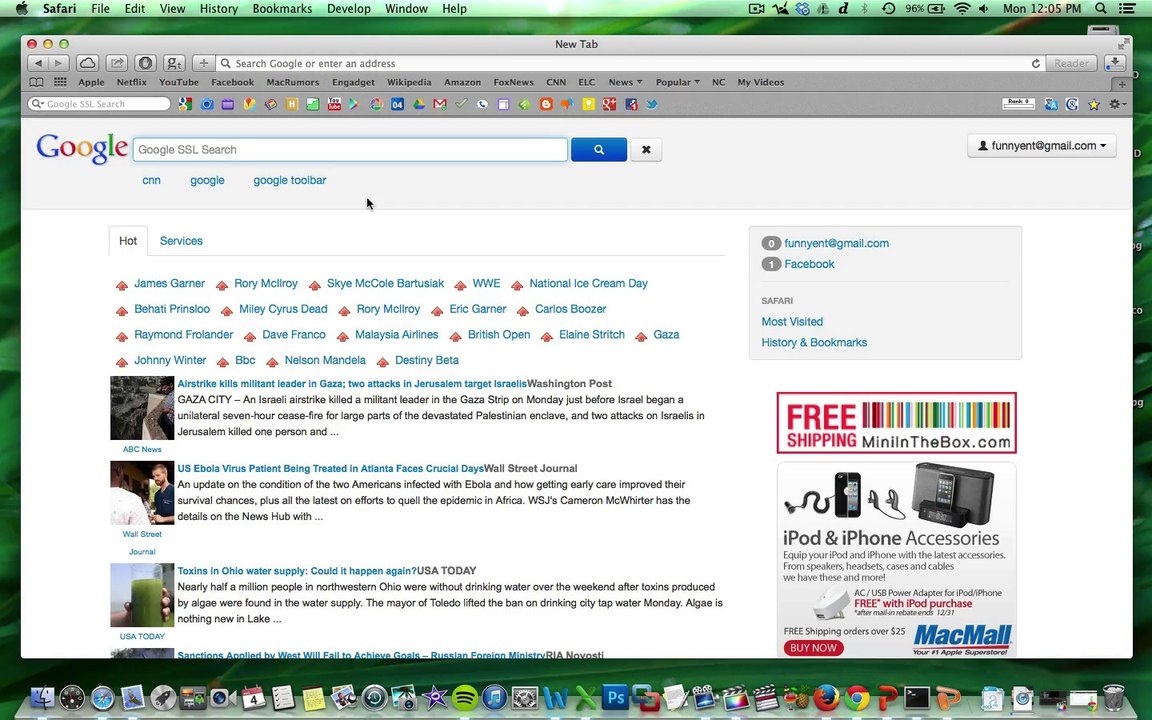Click the blue search magnifier button
Viewport: 1152px width, 720px height.
pyautogui.click(x=599, y=149)
